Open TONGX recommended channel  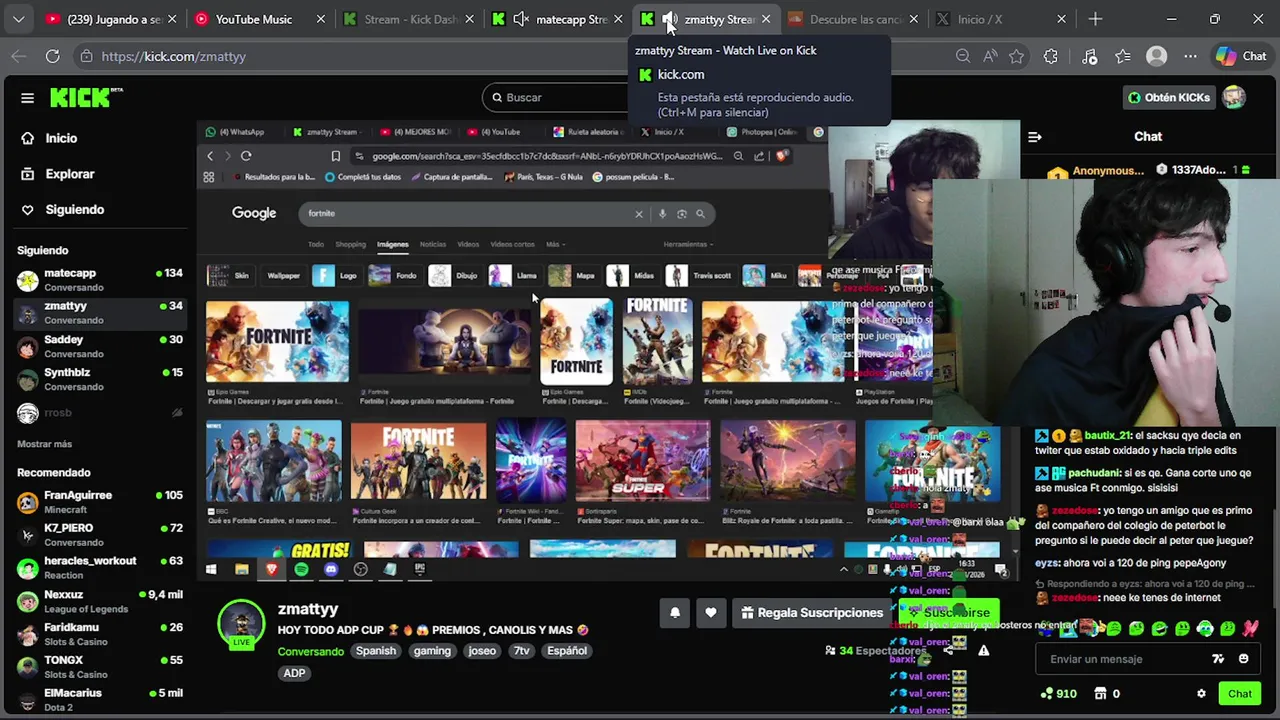click(100, 667)
